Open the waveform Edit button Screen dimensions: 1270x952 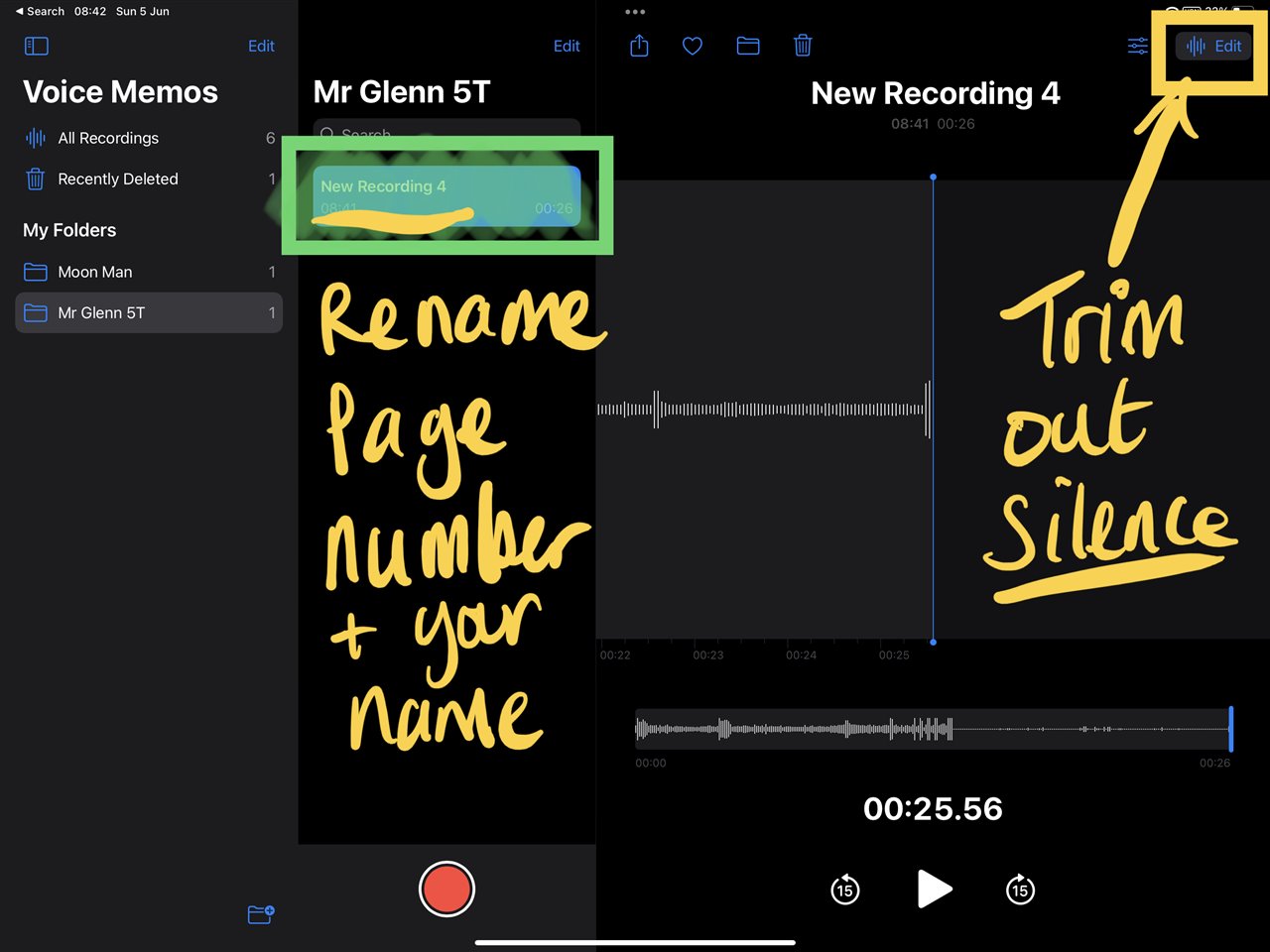1213,46
